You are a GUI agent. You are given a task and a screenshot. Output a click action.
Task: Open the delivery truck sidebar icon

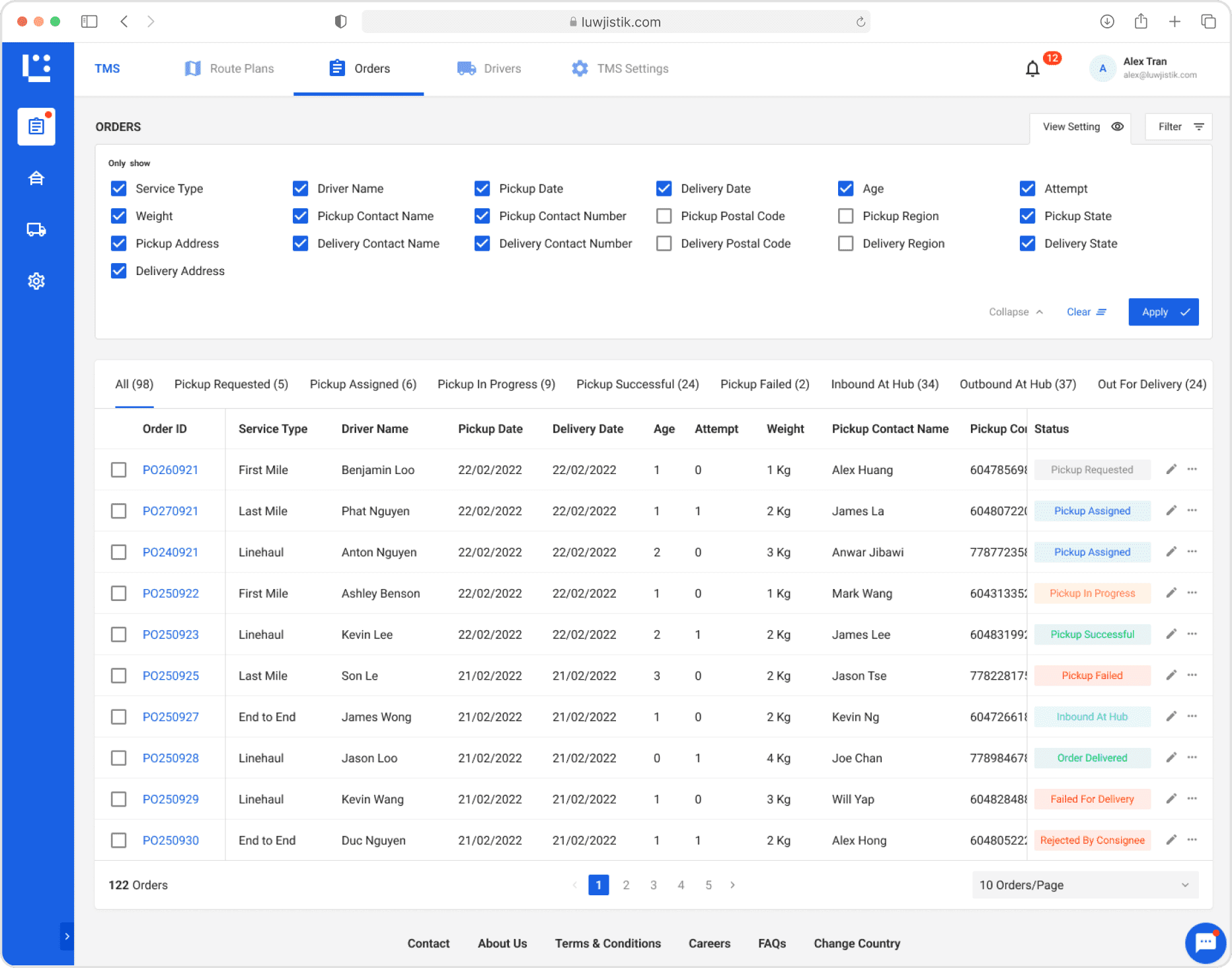(36, 229)
